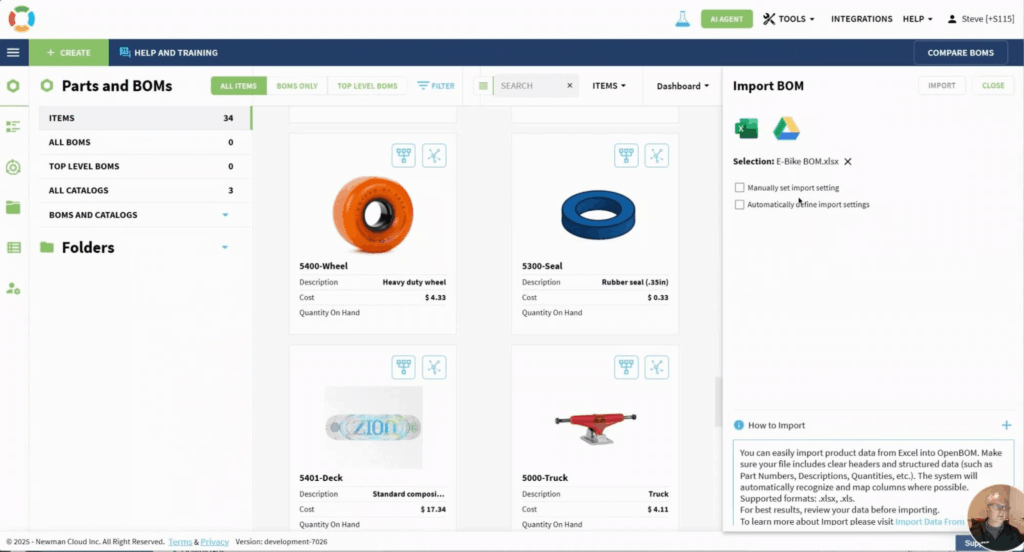Click the Compare BOMs button

tap(960, 52)
